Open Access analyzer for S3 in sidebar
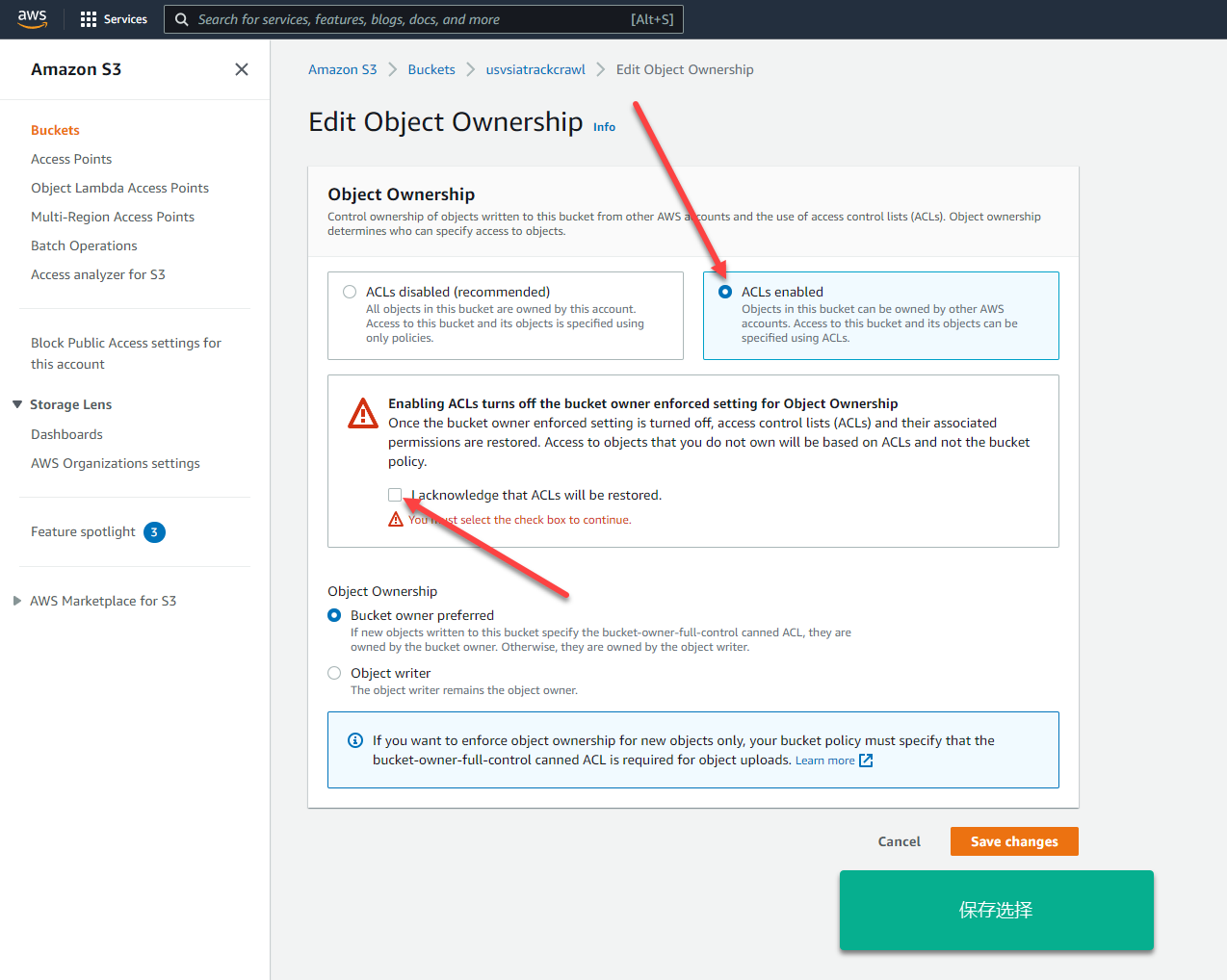The width and height of the screenshot is (1227, 980). point(97,274)
